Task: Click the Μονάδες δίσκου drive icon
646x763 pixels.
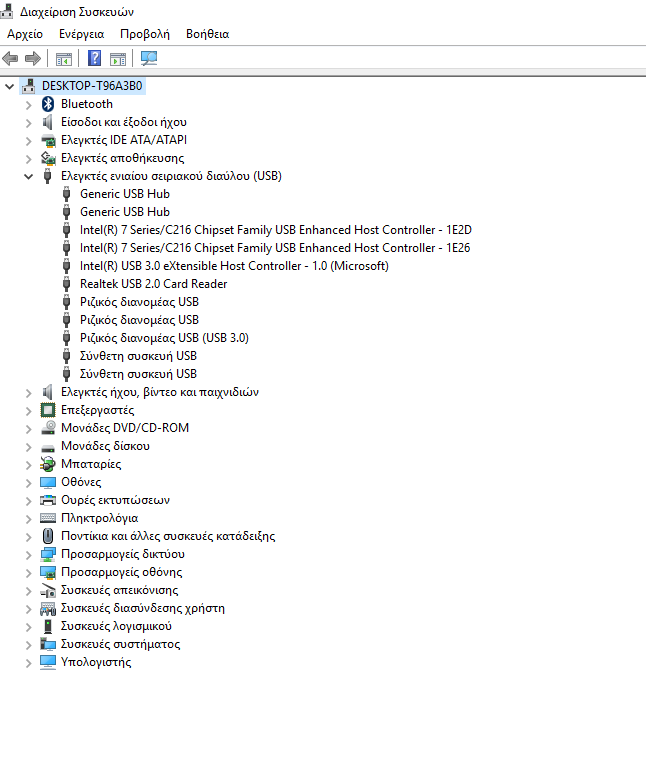Action: pos(48,447)
